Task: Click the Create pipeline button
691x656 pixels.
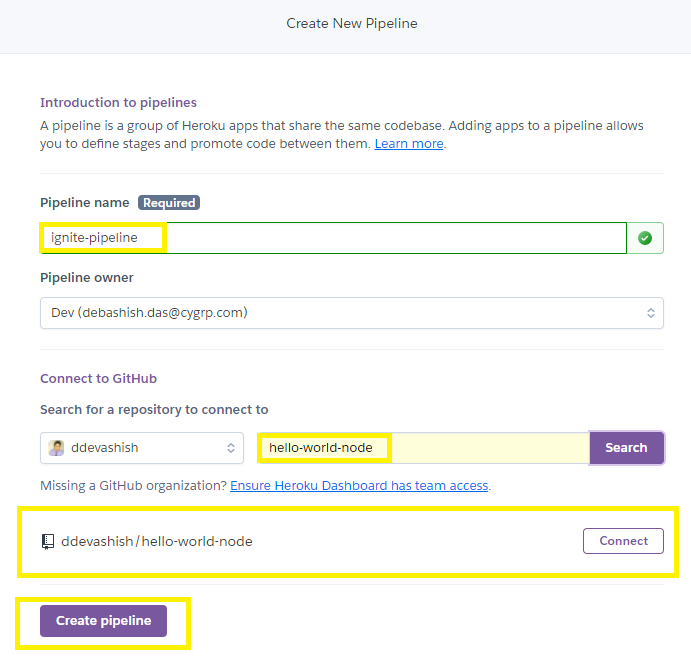Action: click(x=104, y=621)
